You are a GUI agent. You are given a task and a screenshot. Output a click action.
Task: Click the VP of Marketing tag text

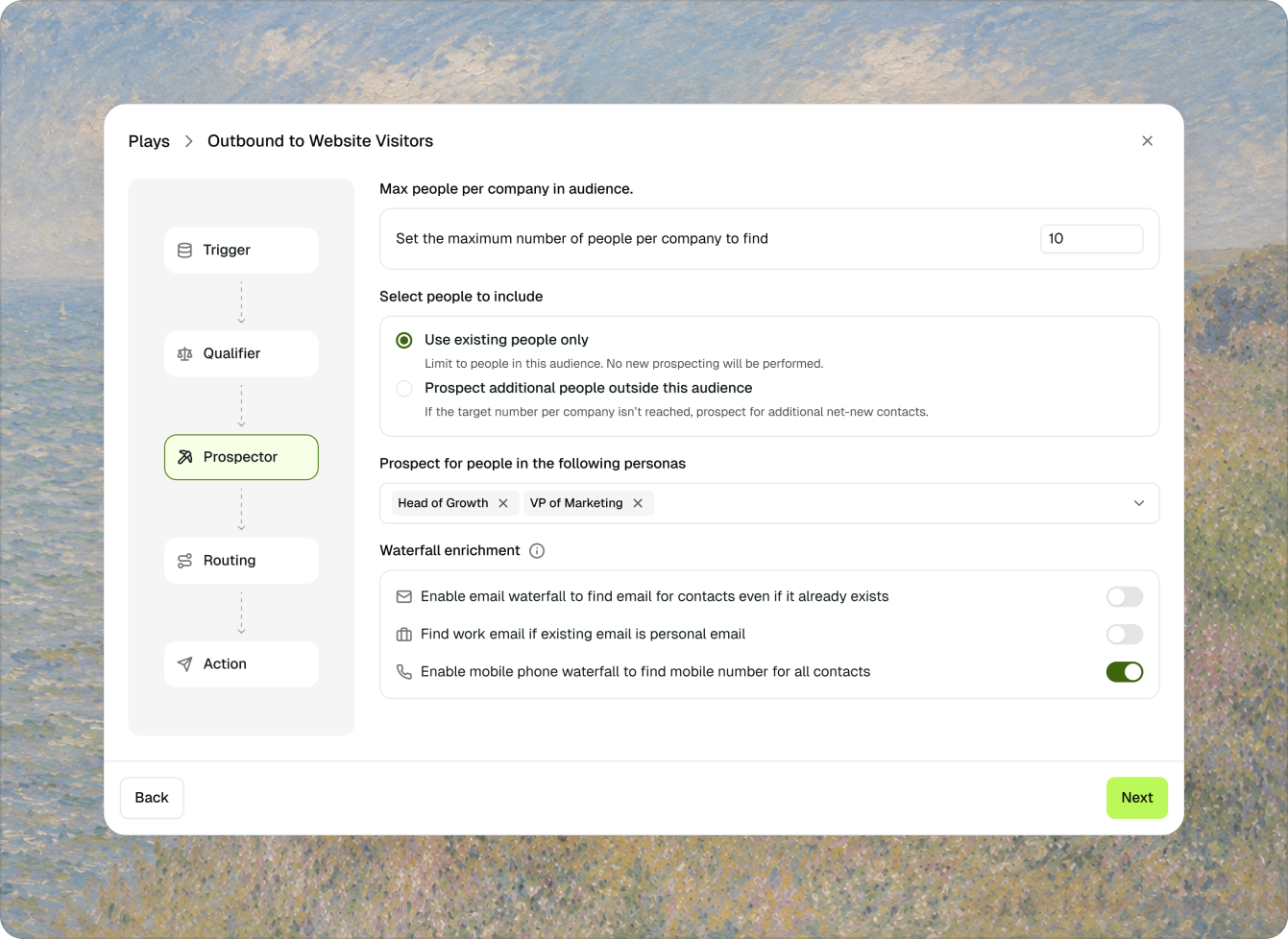pyautogui.click(x=576, y=503)
